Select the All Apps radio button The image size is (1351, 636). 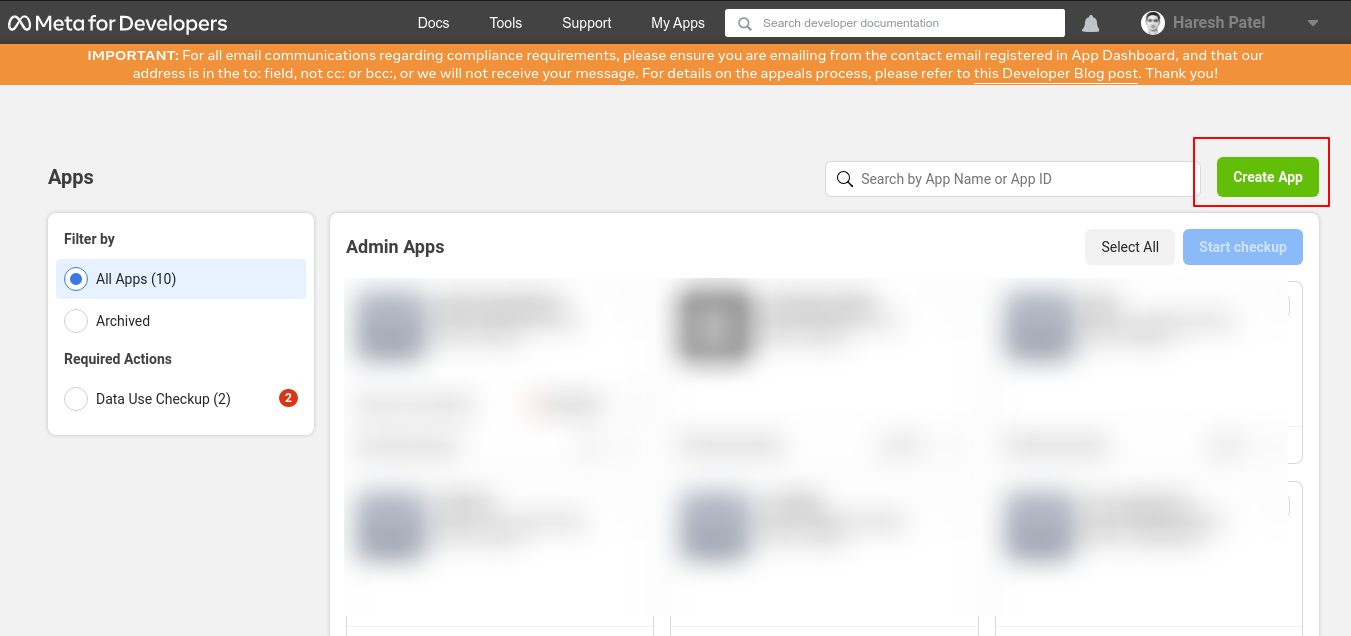pyautogui.click(x=76, y=280)
